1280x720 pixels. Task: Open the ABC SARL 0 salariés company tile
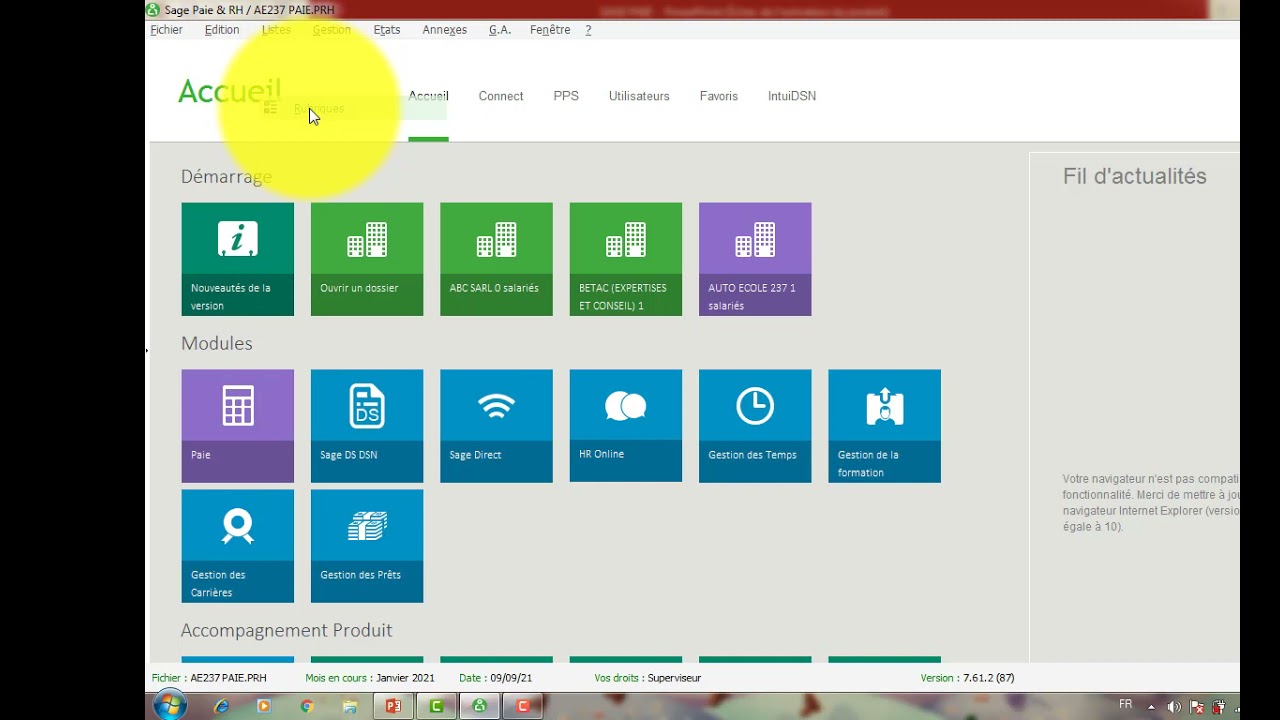pyautogui.click(x=496, y=259)
